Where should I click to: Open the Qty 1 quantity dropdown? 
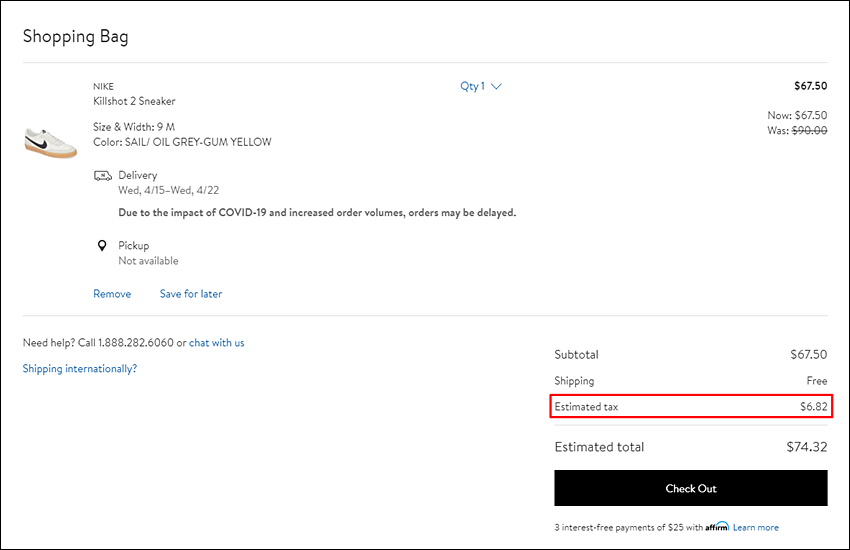pos(481,86)
